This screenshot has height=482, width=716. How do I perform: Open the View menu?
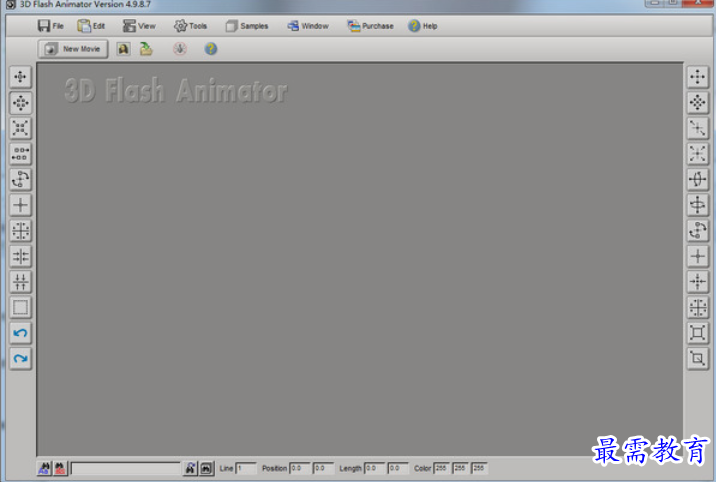139,26
